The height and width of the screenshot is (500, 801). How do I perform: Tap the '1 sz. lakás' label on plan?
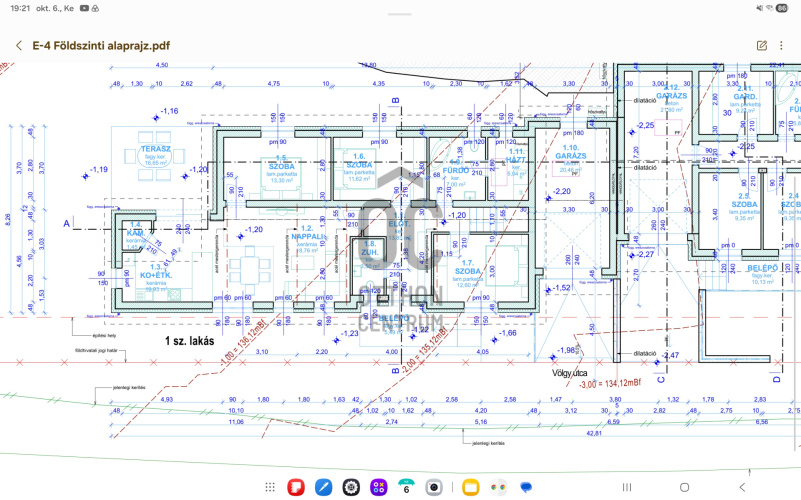(x=190, y=341)
